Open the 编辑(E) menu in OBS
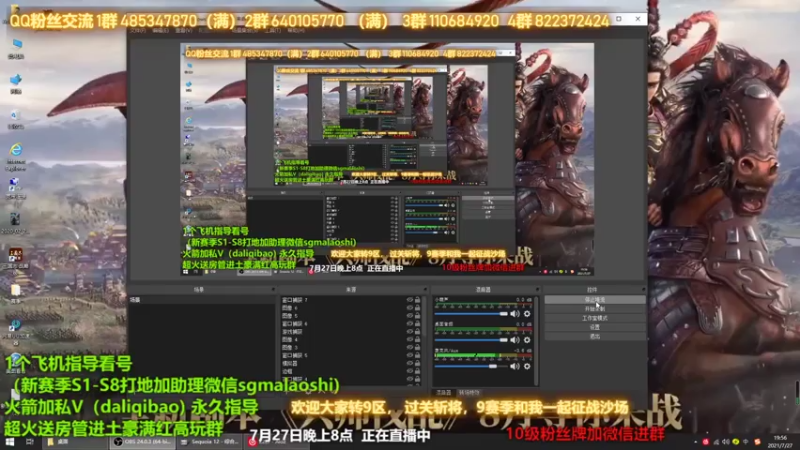 tap(160, 31)
